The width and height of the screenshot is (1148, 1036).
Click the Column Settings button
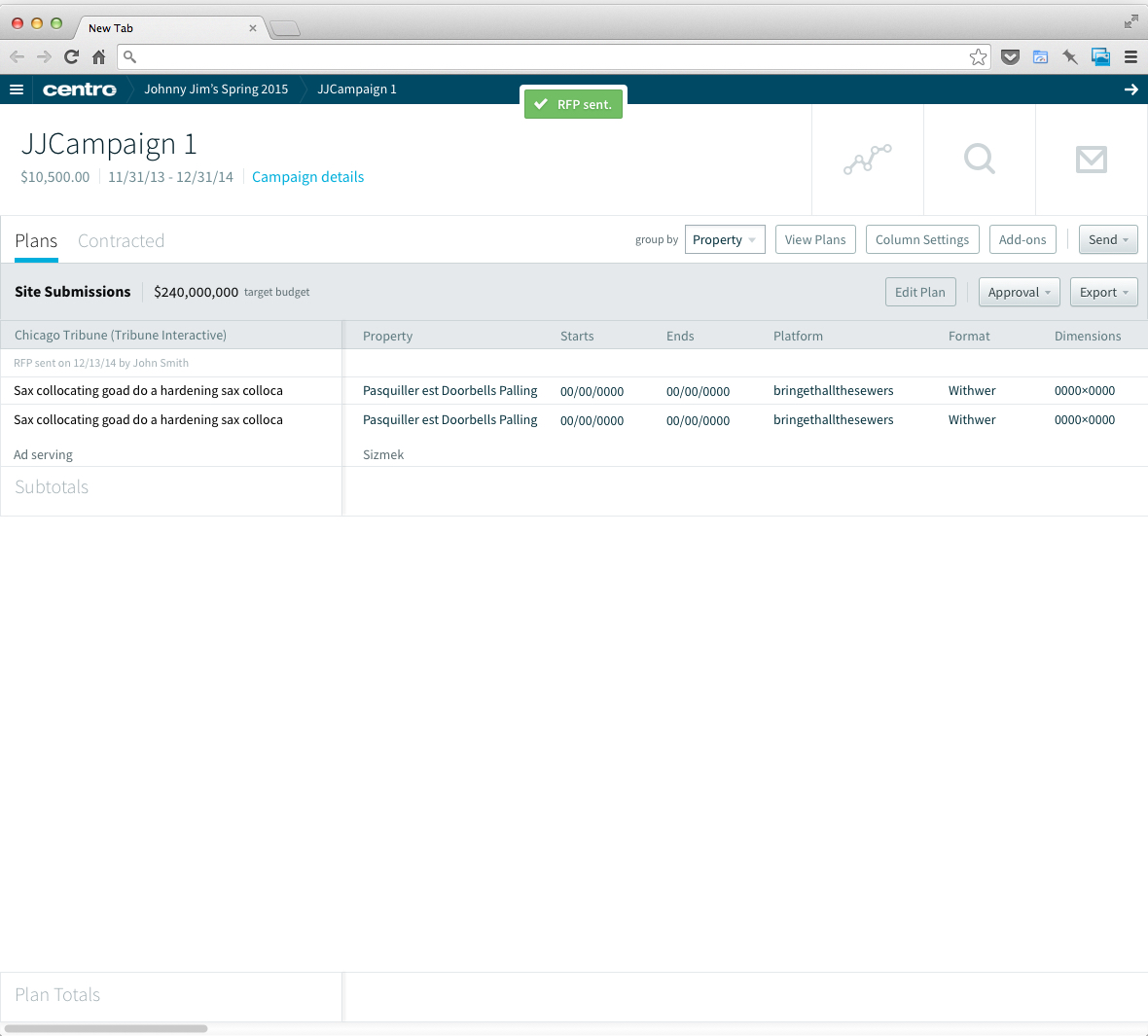[x=921, y=239]
